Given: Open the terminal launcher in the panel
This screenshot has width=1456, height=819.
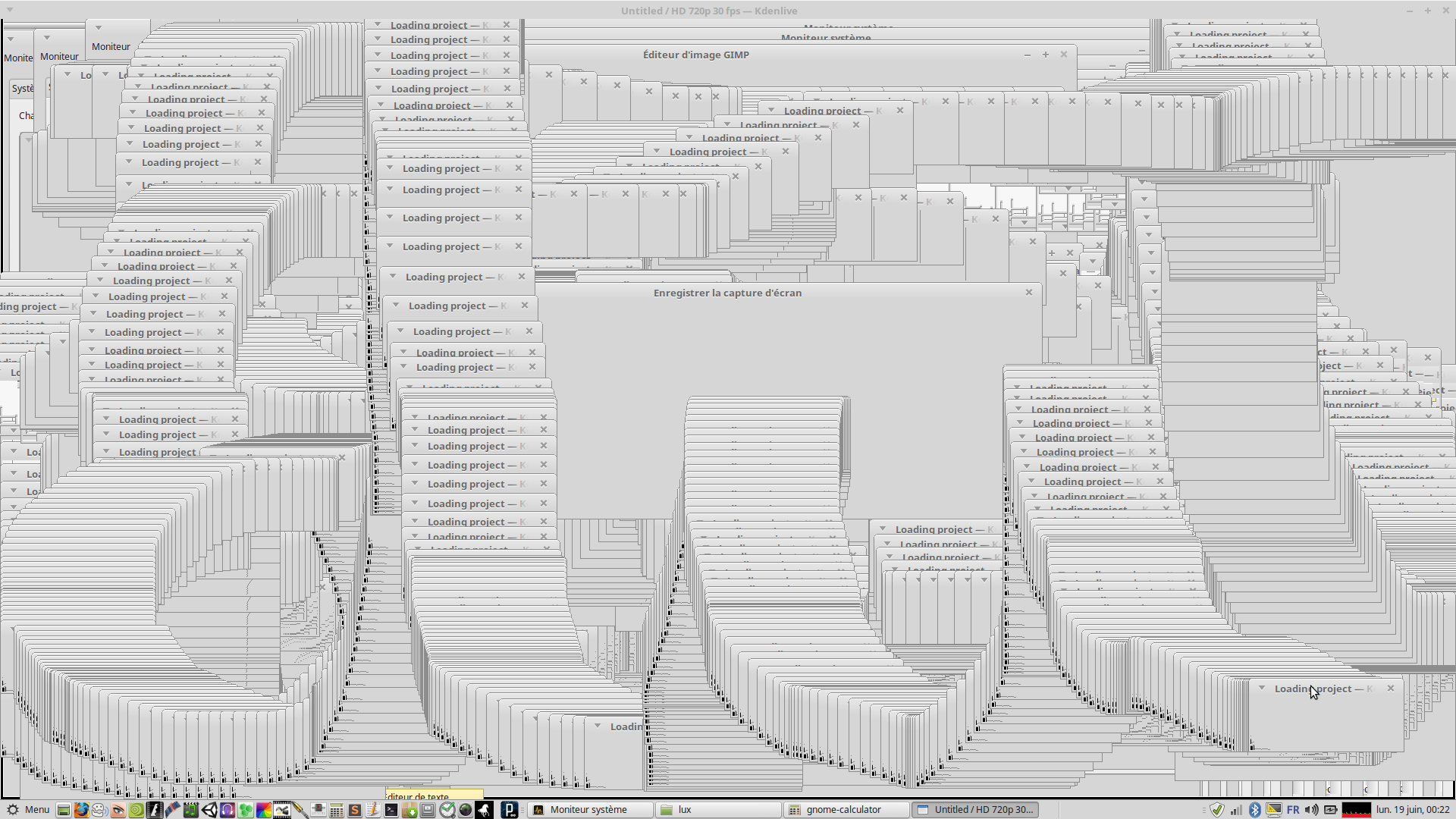Looking at the screenshot, I should (391, 810).
